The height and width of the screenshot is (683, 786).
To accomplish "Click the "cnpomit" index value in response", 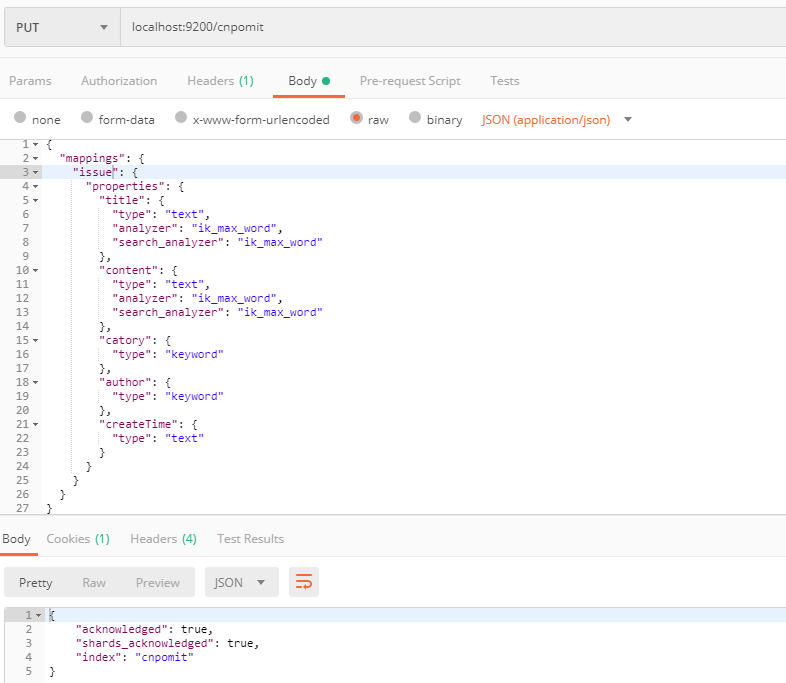I will click(164, 657).
